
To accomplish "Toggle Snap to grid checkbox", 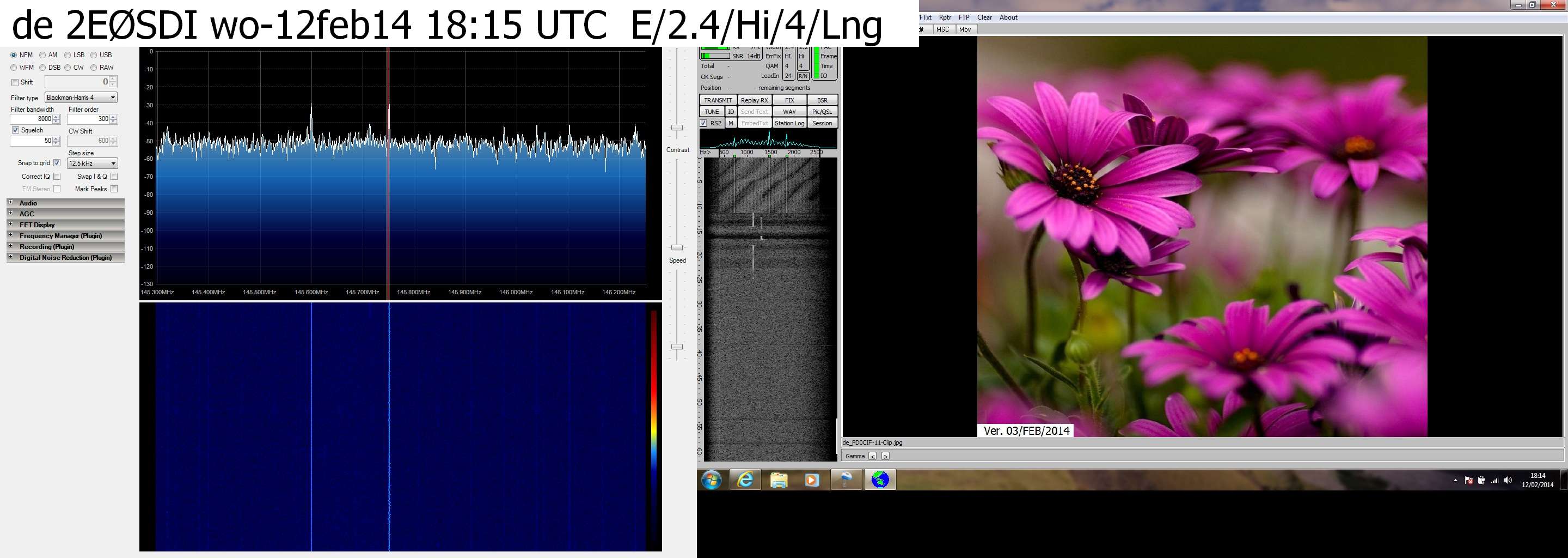I will [57, 163].
